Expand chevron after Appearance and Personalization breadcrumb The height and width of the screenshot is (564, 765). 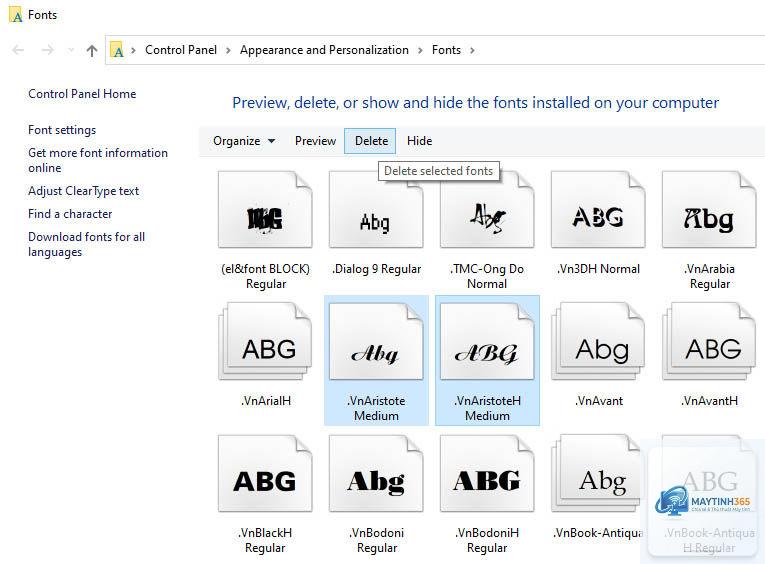(420, 50)
